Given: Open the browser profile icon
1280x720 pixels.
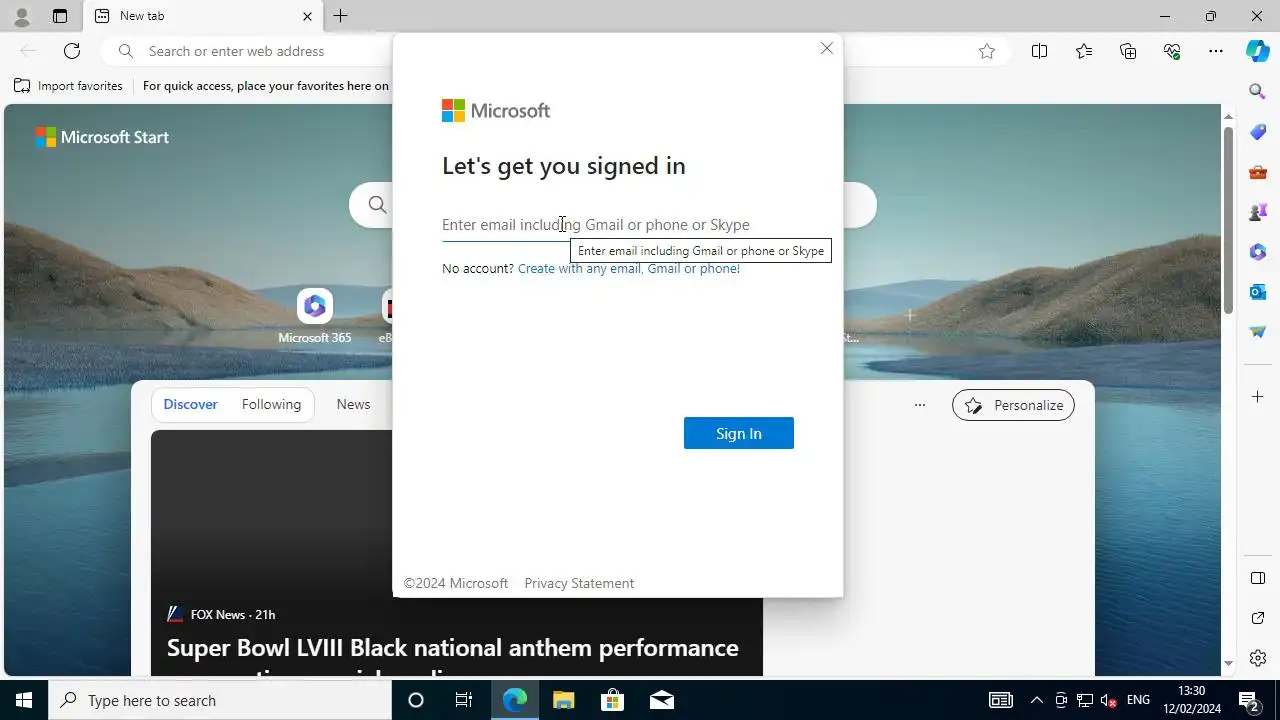Looking at the screenshot, I should [21, 16].
